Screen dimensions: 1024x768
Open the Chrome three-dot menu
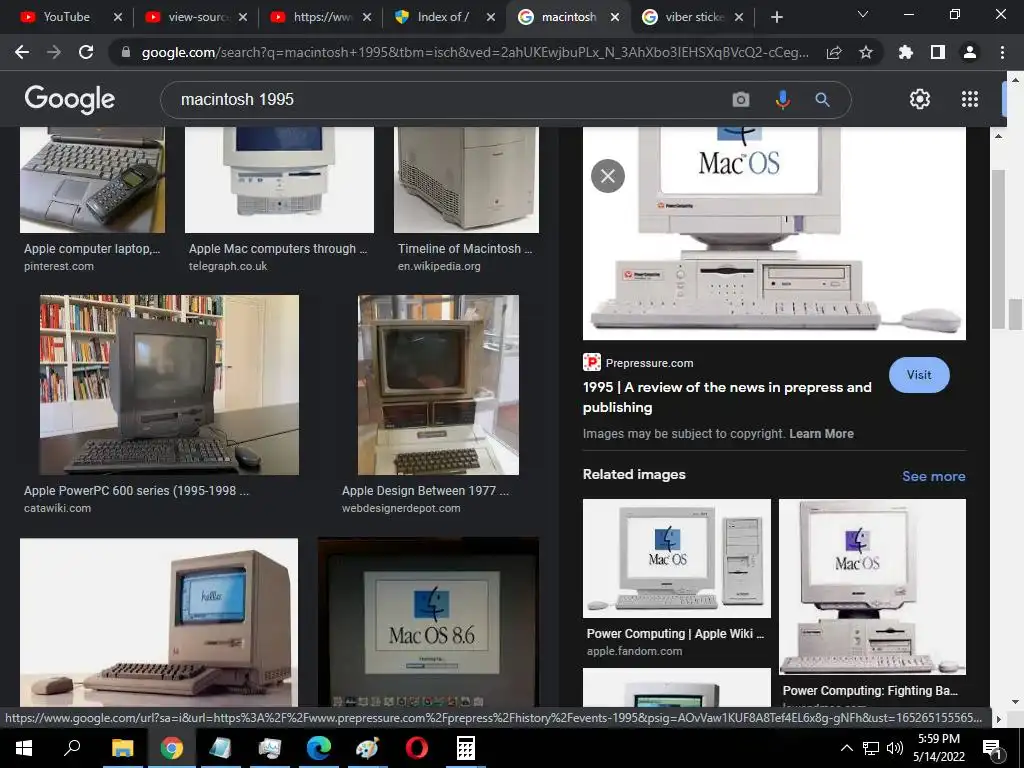[1002, 52]
